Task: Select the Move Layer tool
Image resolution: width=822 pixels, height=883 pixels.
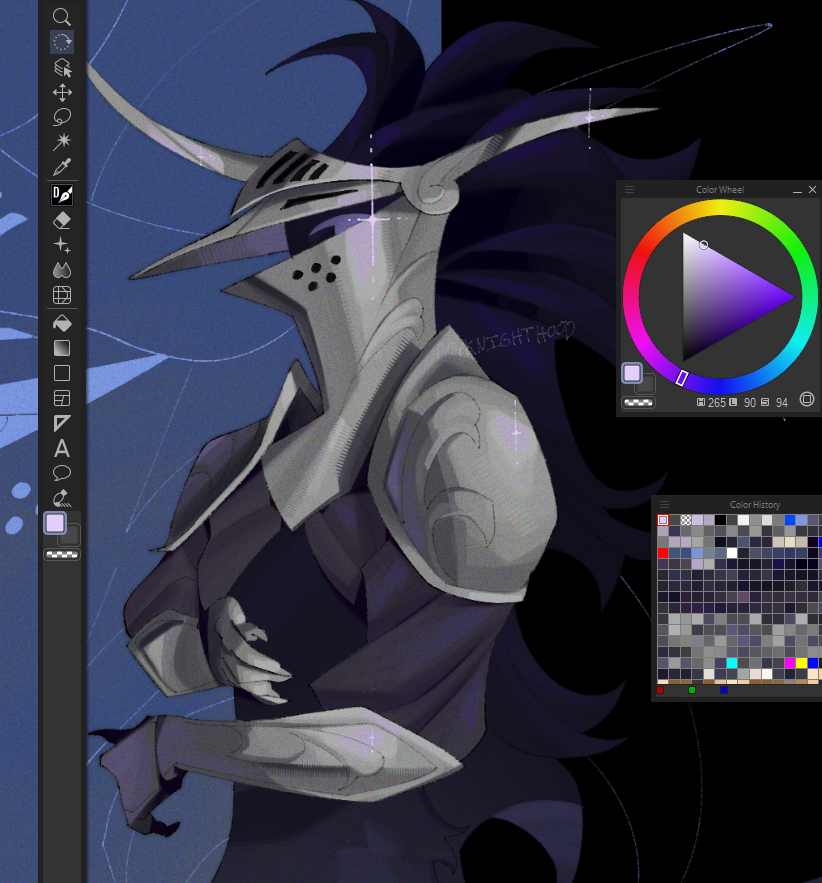Action: [62, 93]
